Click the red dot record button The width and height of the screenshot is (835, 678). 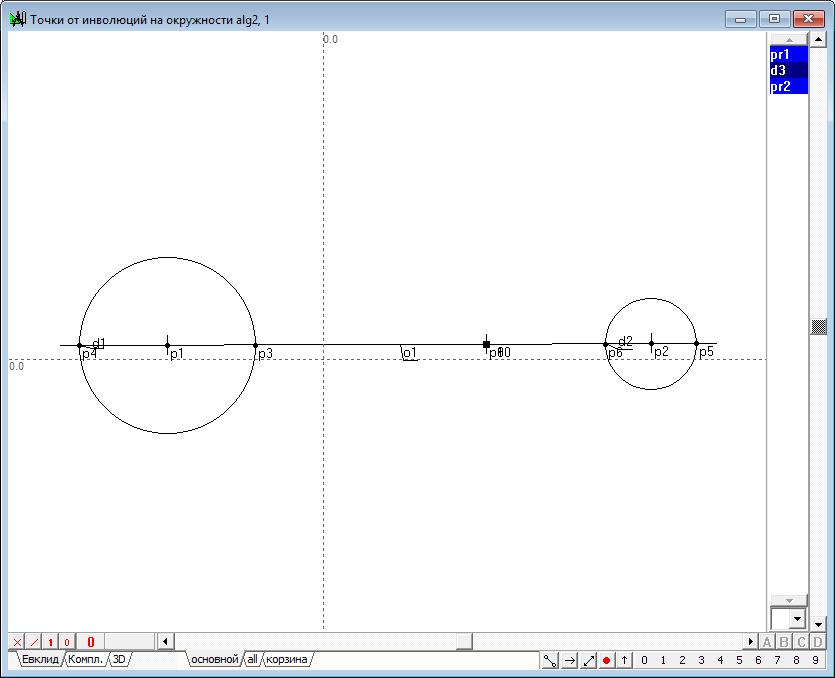tap(606, 660)
